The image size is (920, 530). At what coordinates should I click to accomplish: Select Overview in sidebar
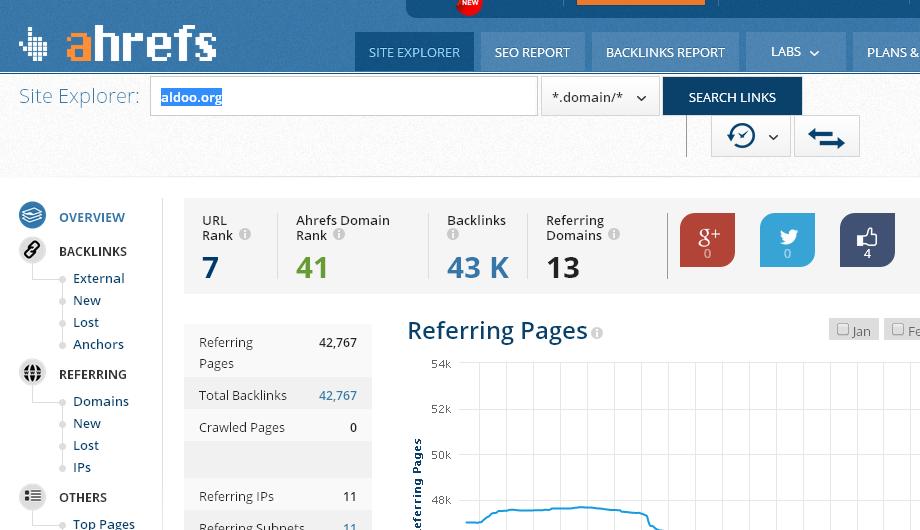[92, 217]
